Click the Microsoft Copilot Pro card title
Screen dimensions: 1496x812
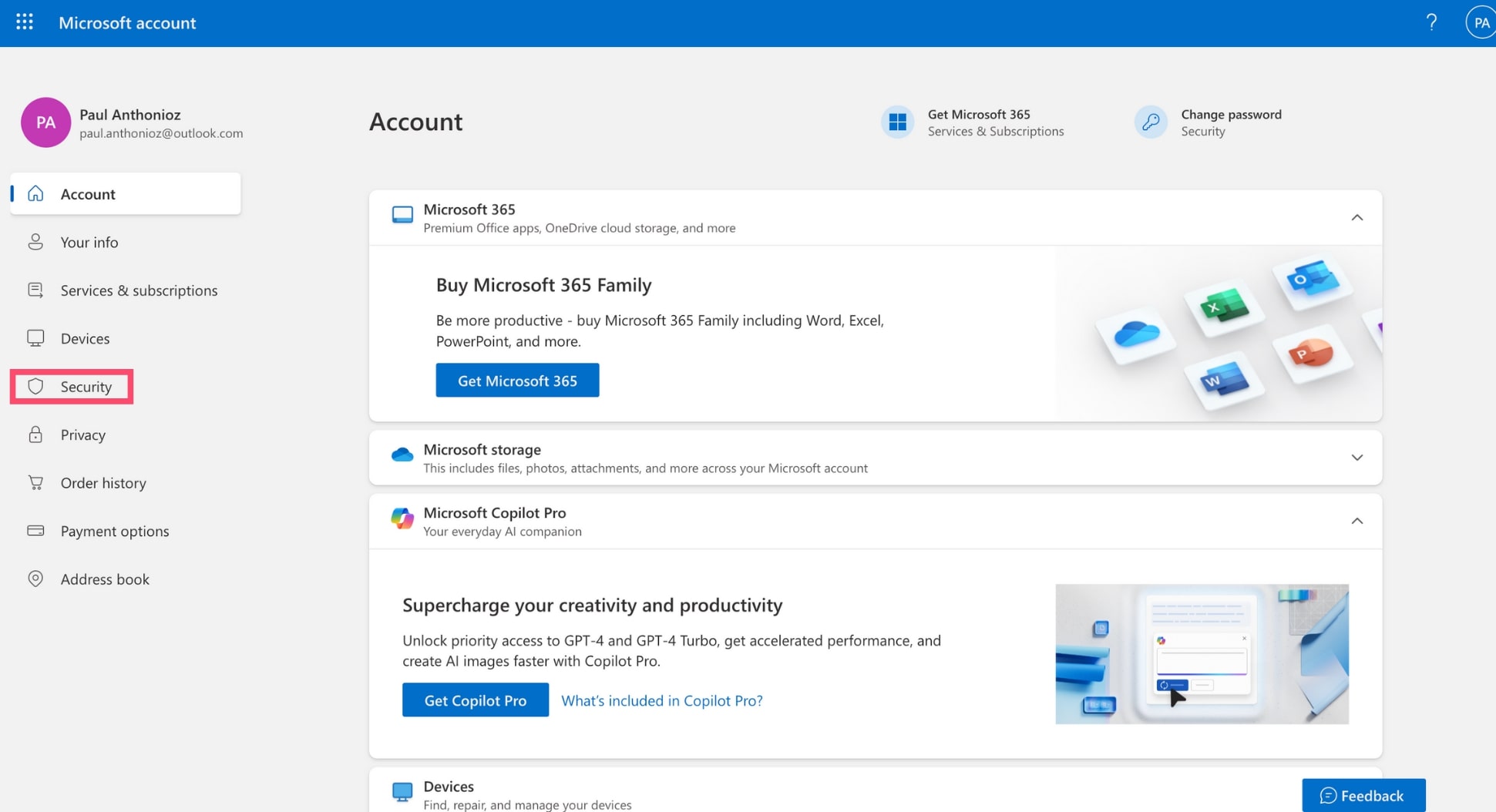tap(495, 512)
